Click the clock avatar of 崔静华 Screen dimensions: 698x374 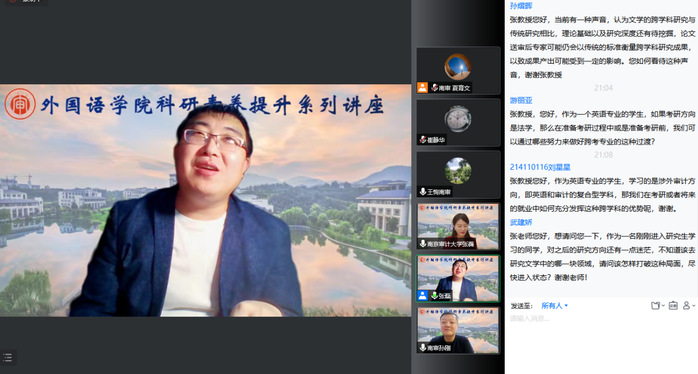(x=458, y=118)
